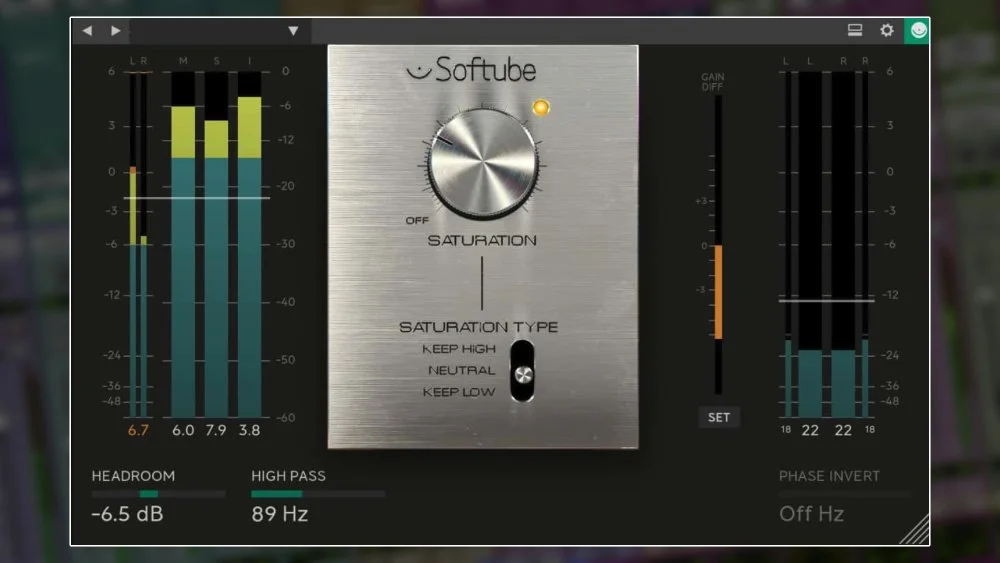
Task: Click the input L/R level meter
Action: (138, 244)
